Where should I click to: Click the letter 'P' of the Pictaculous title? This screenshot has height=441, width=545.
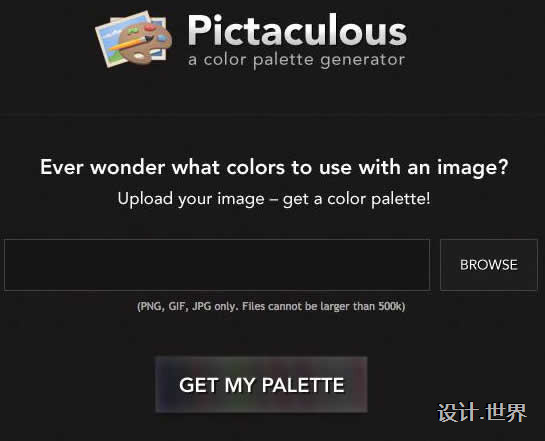coord(200,30)
